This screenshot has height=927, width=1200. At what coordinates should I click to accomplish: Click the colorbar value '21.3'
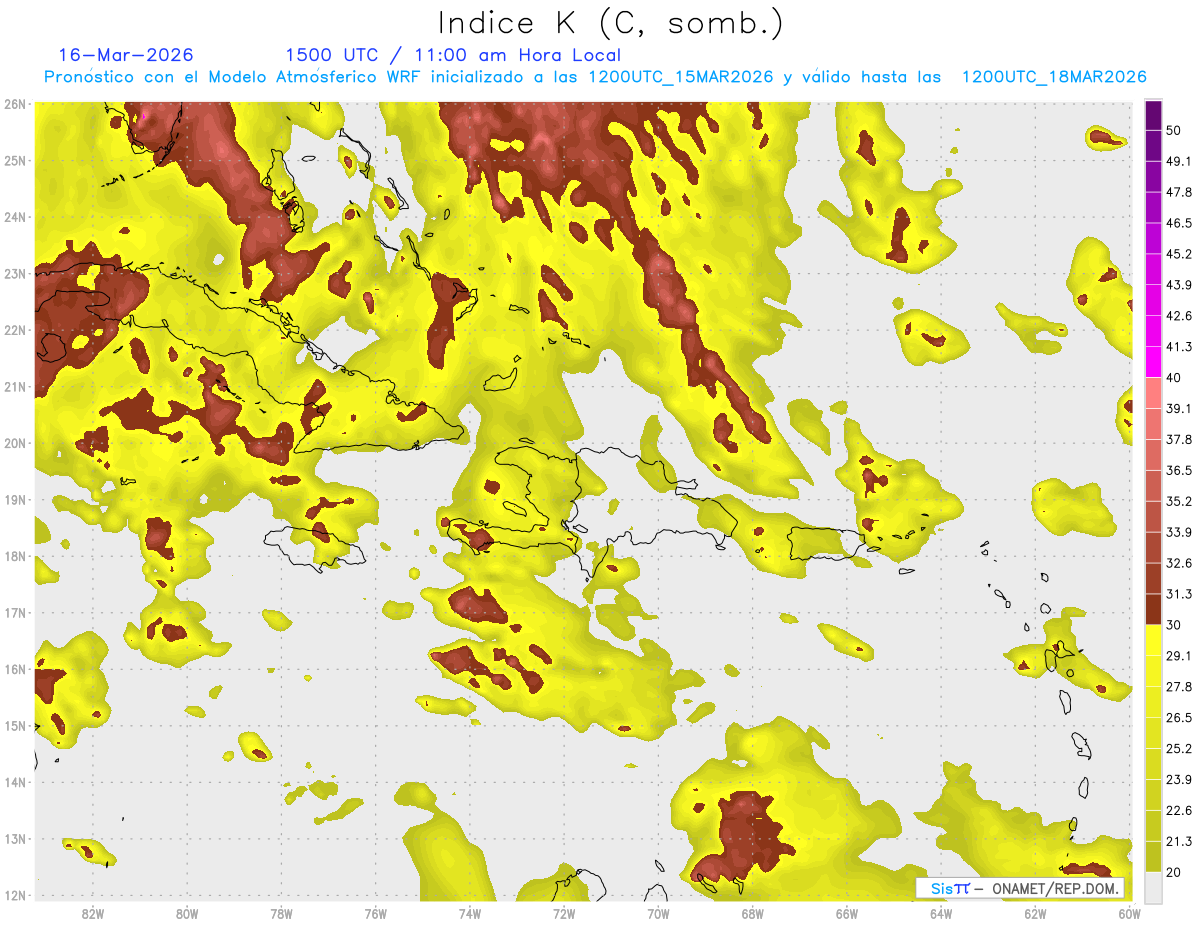[1179, 841]
